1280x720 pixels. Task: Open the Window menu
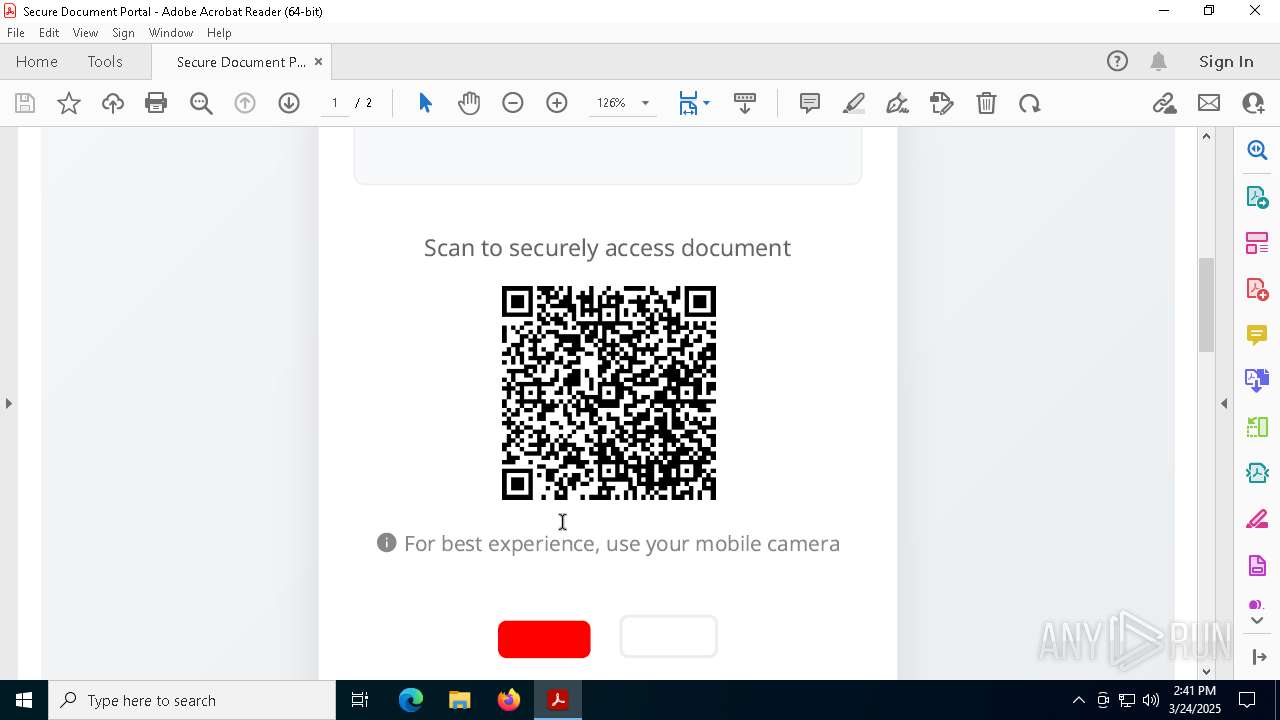(x=171, y=33)
